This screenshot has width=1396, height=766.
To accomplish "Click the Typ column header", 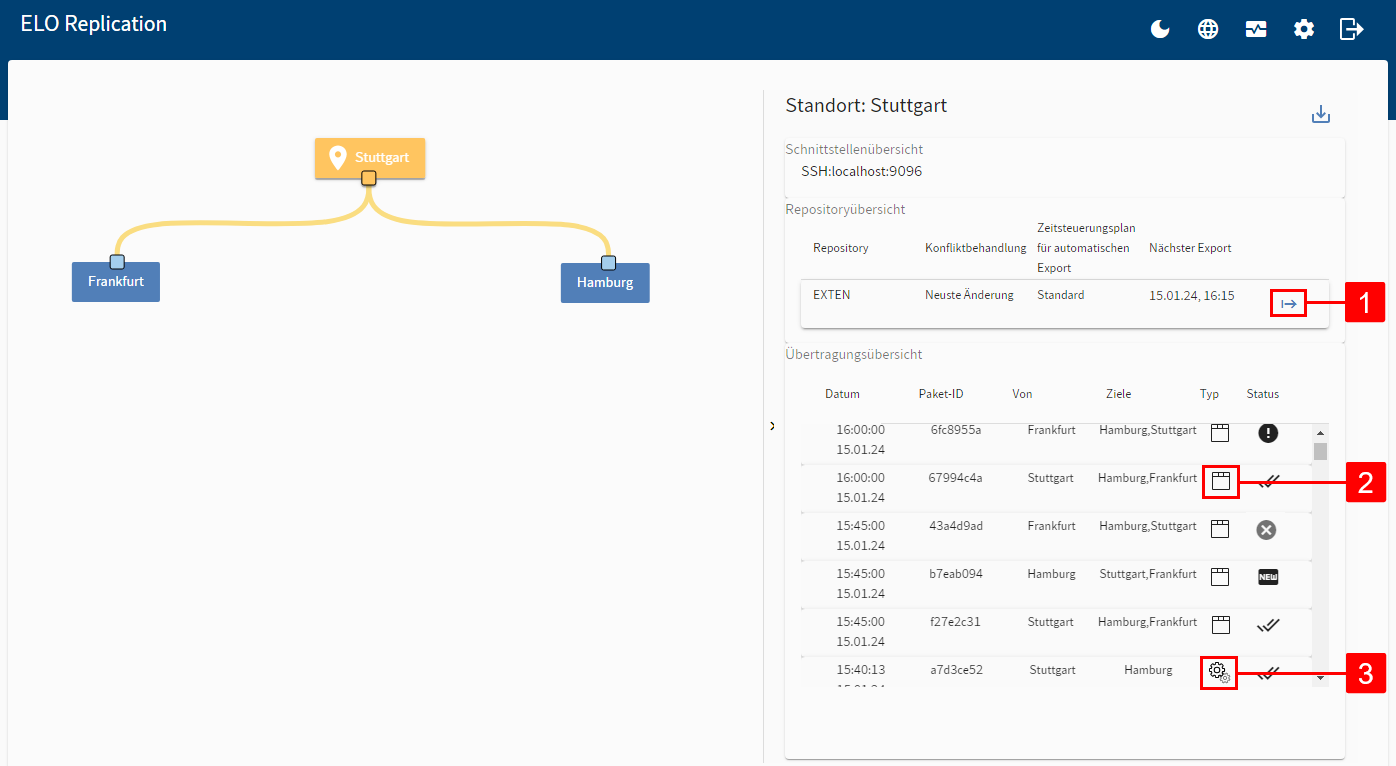I will 1209,394.
